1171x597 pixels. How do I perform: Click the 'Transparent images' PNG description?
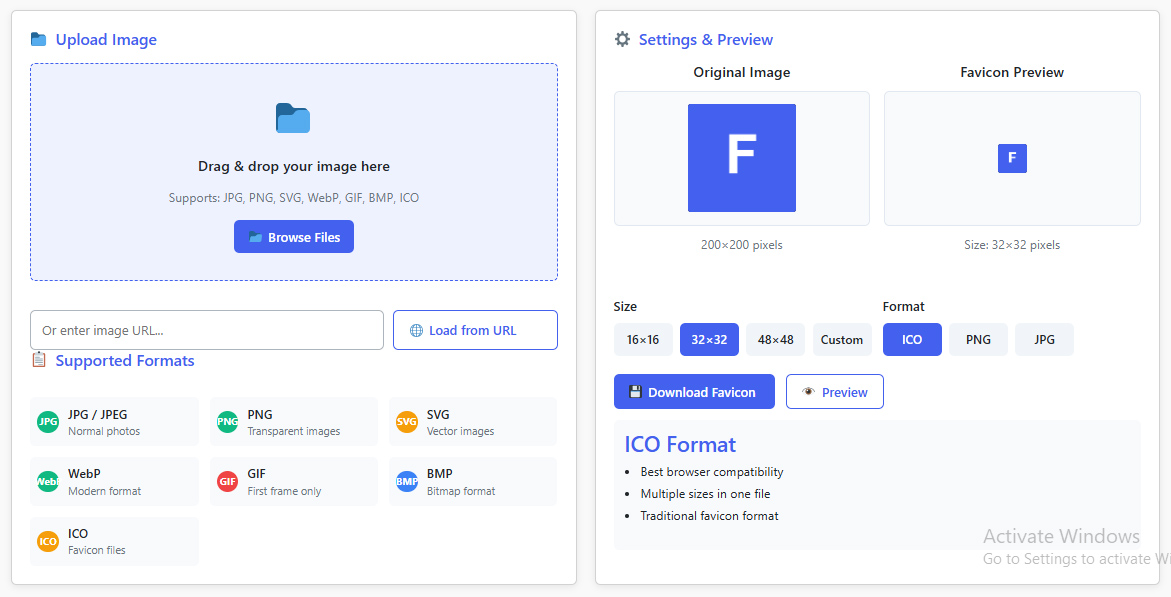(x=293, y=431)
